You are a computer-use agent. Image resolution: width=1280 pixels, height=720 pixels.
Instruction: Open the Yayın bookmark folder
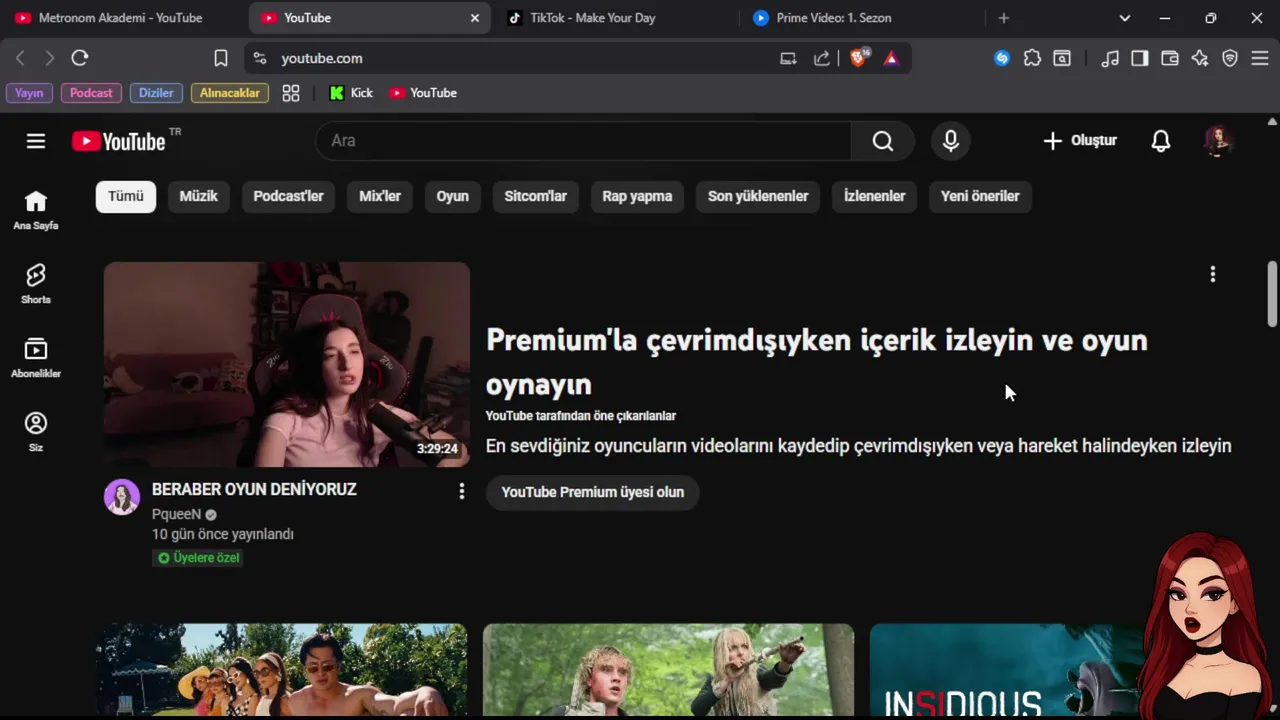29,93
